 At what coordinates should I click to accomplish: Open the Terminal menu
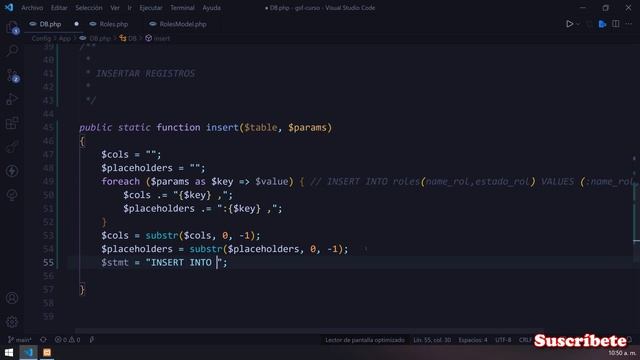pyautogui.click(x=182, y=8)
